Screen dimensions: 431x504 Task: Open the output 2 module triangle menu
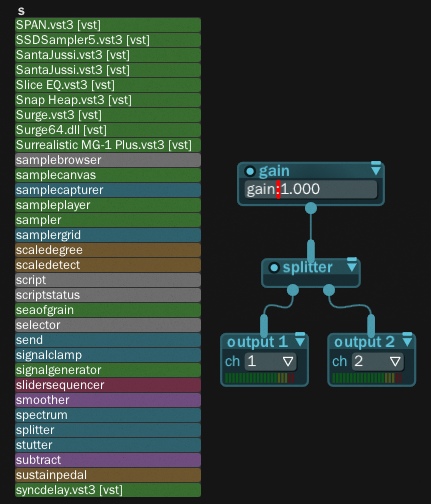(x=407, y=340)
